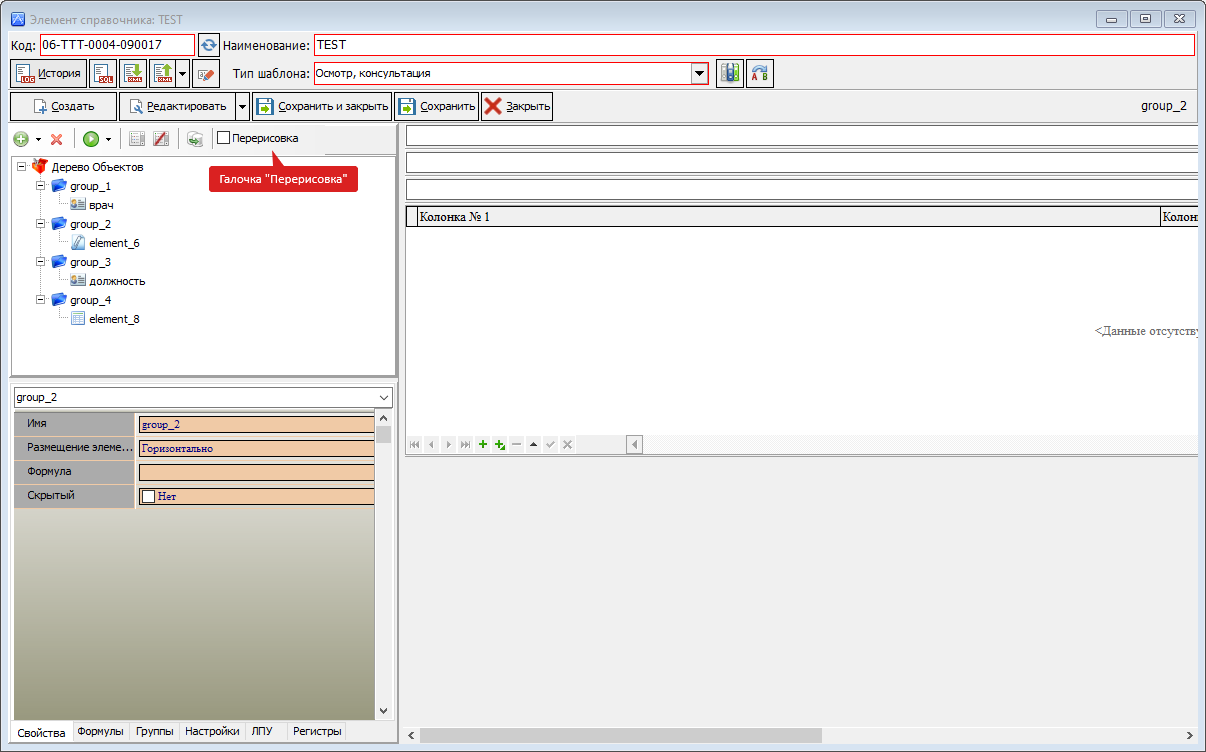Open the Редактировать dropdown arrow
This screenshot has width=1206, height=752.
click(x=242, y=106)
